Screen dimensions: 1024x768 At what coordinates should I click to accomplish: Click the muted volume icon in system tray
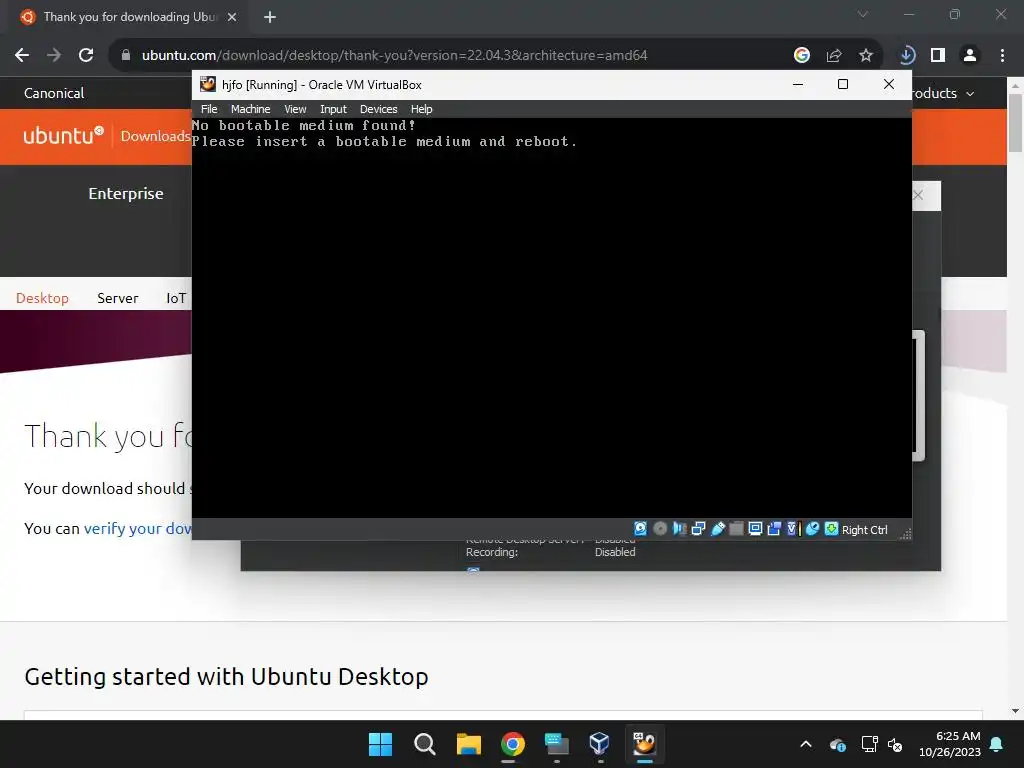point(895,744)
